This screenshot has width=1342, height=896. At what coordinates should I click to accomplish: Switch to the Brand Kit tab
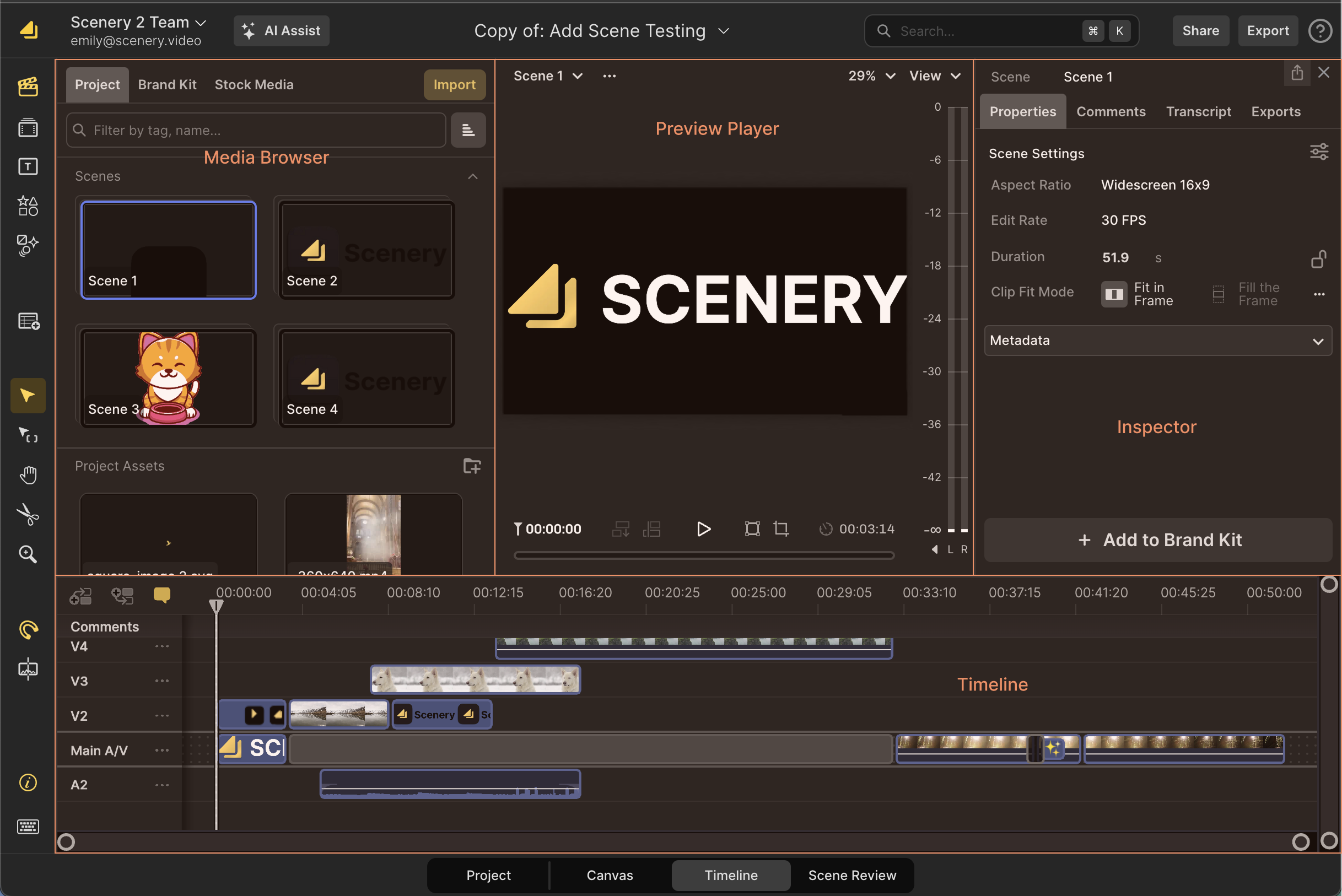(167, 84)
